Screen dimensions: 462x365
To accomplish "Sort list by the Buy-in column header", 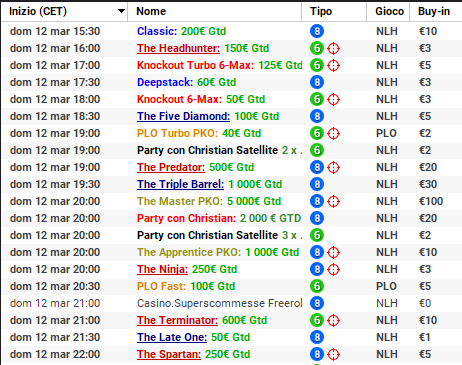I will [435, 11].
